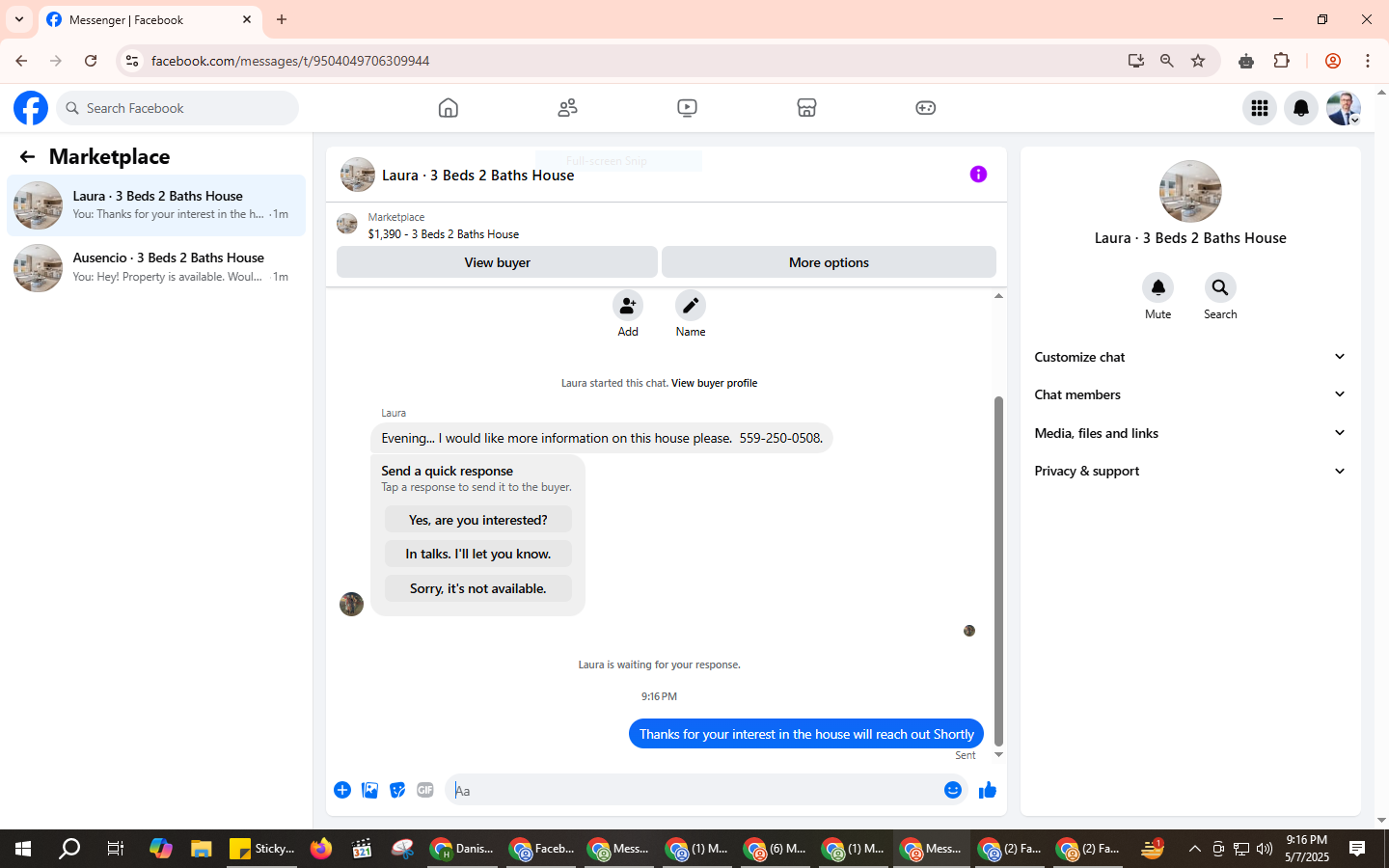Open the Facebook menu grid icon
The height and width of the screenshot is (868, 1389).
click(1259, 108)
